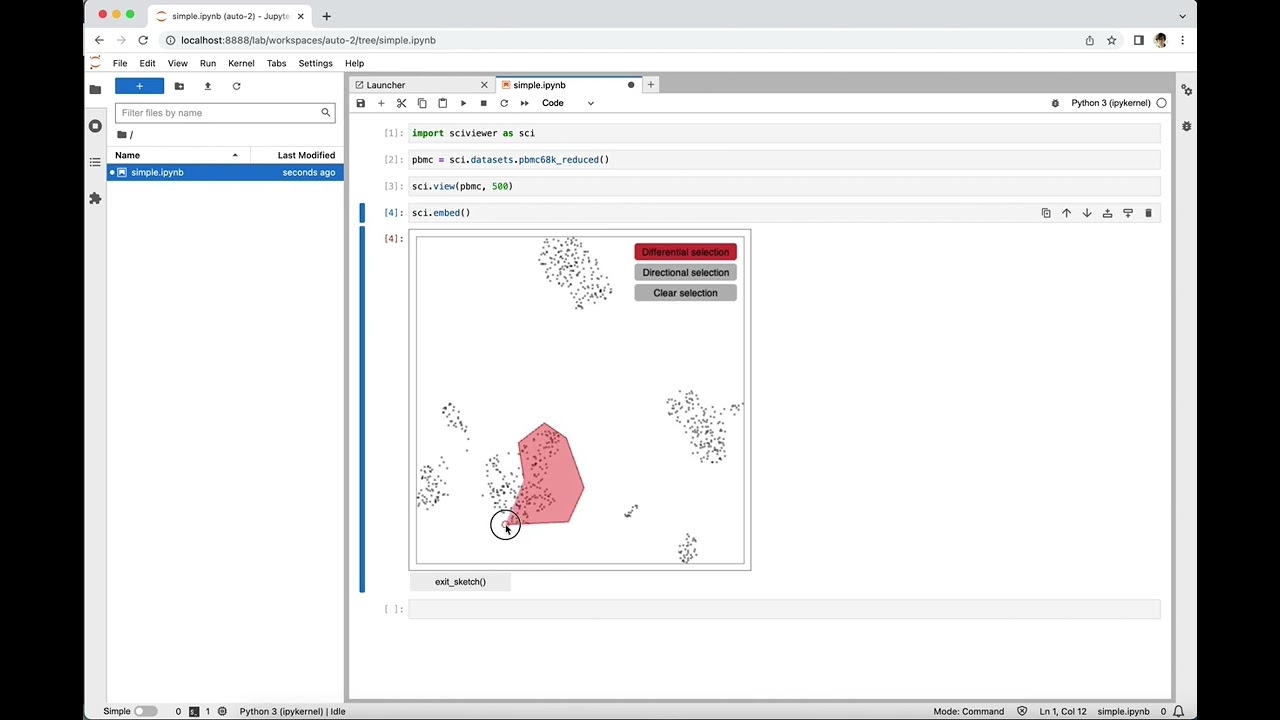
Task: Open the View menu
Action: (177, 63)
